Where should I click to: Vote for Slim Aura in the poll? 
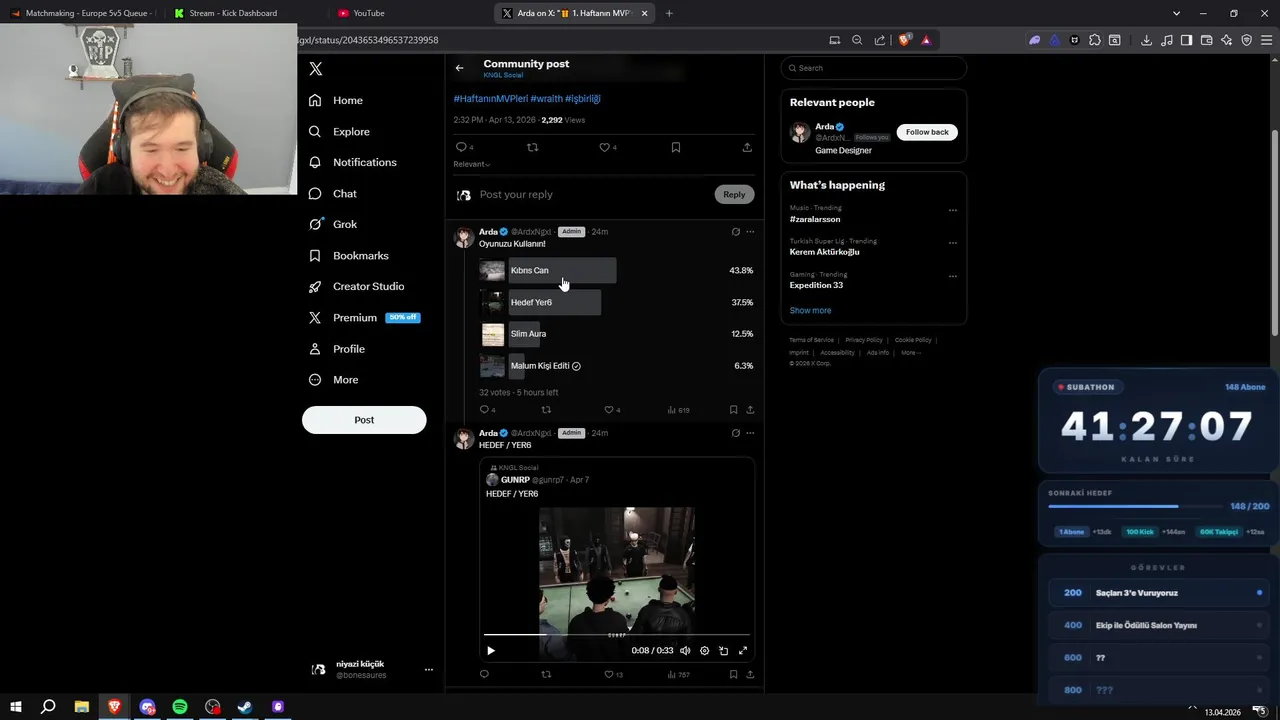(x=616, y=334)
